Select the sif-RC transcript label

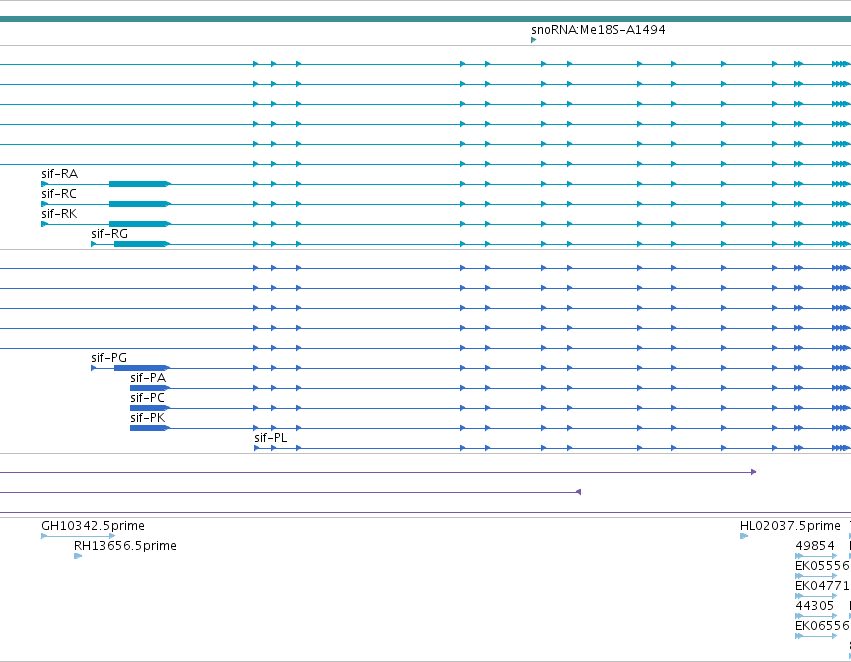point(59,194)
